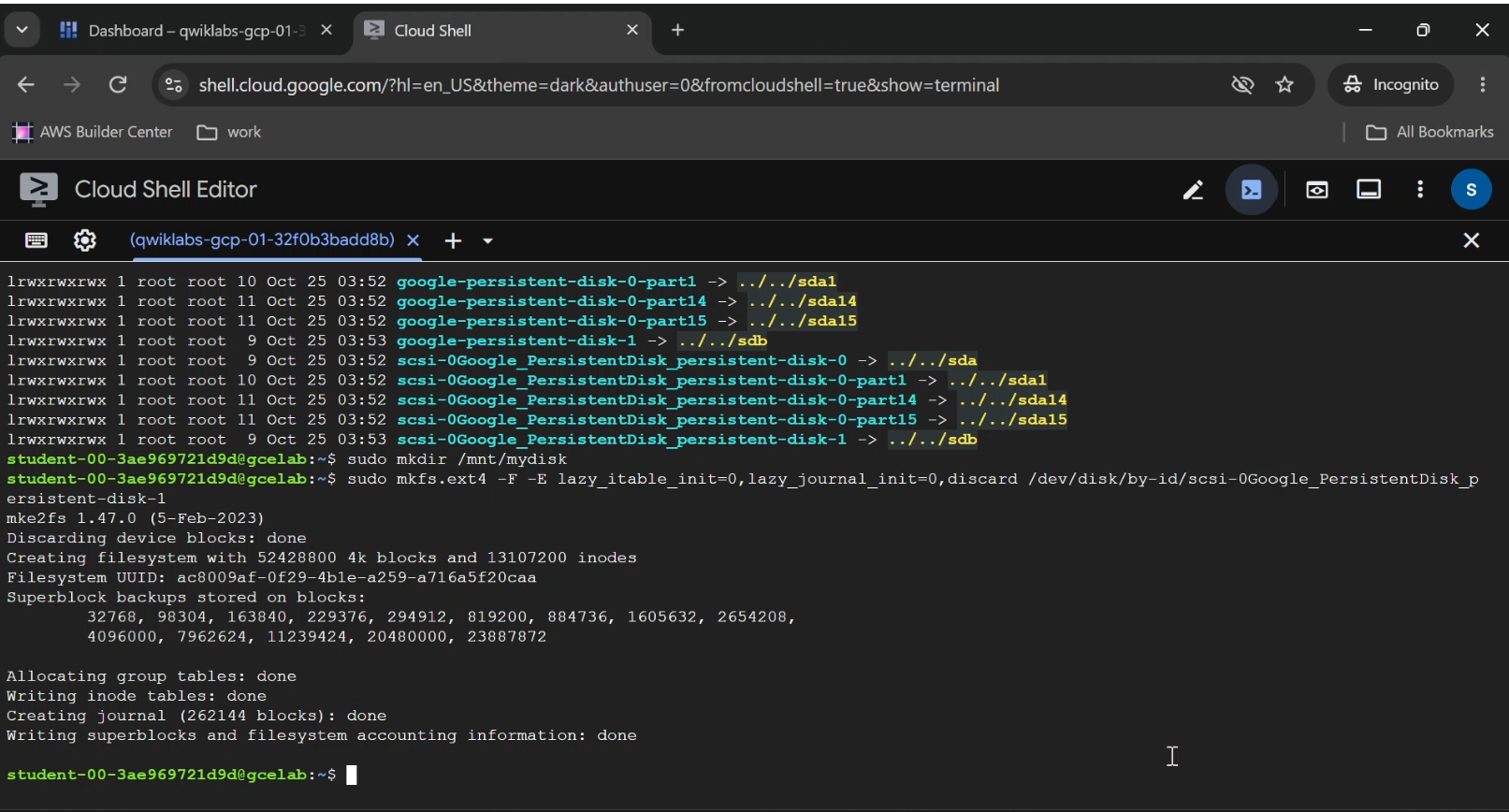Click 'google-persistent-disk-1' symlink name
Image resolution: width=1509 pixels, height=812 pixels.
[x=516, y=341]
